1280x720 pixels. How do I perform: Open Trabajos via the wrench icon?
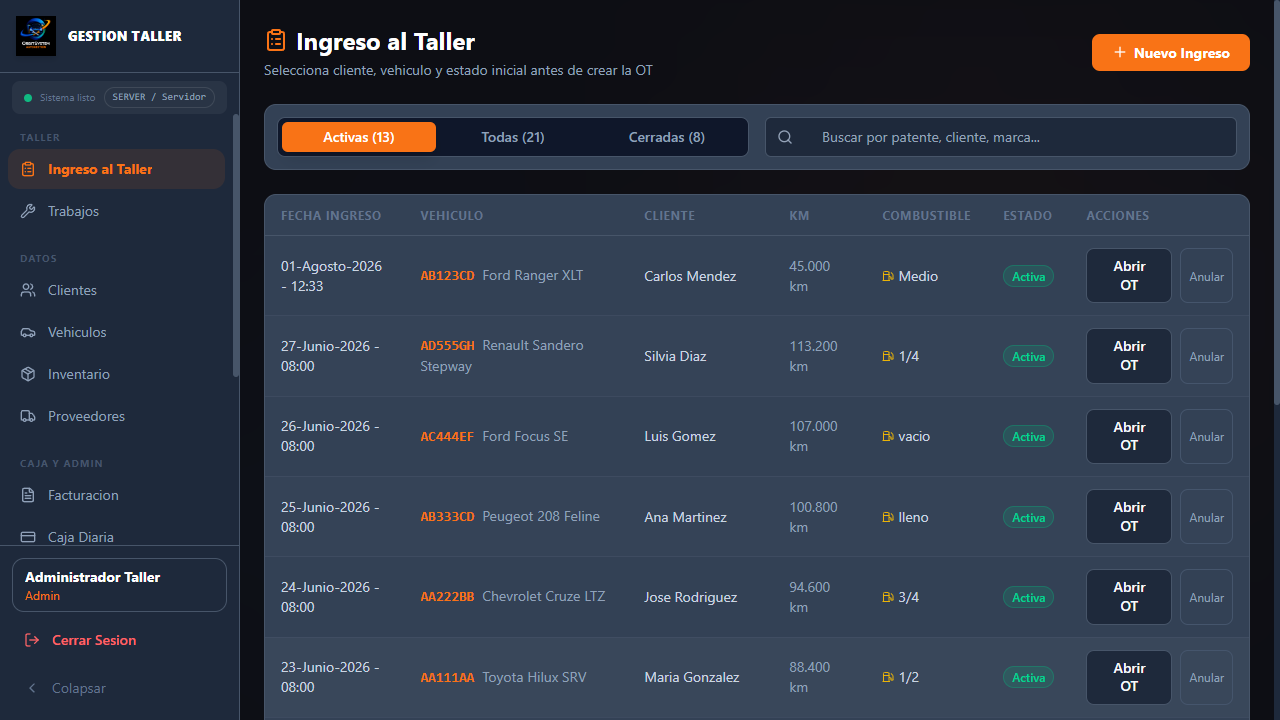coord(28,211)
